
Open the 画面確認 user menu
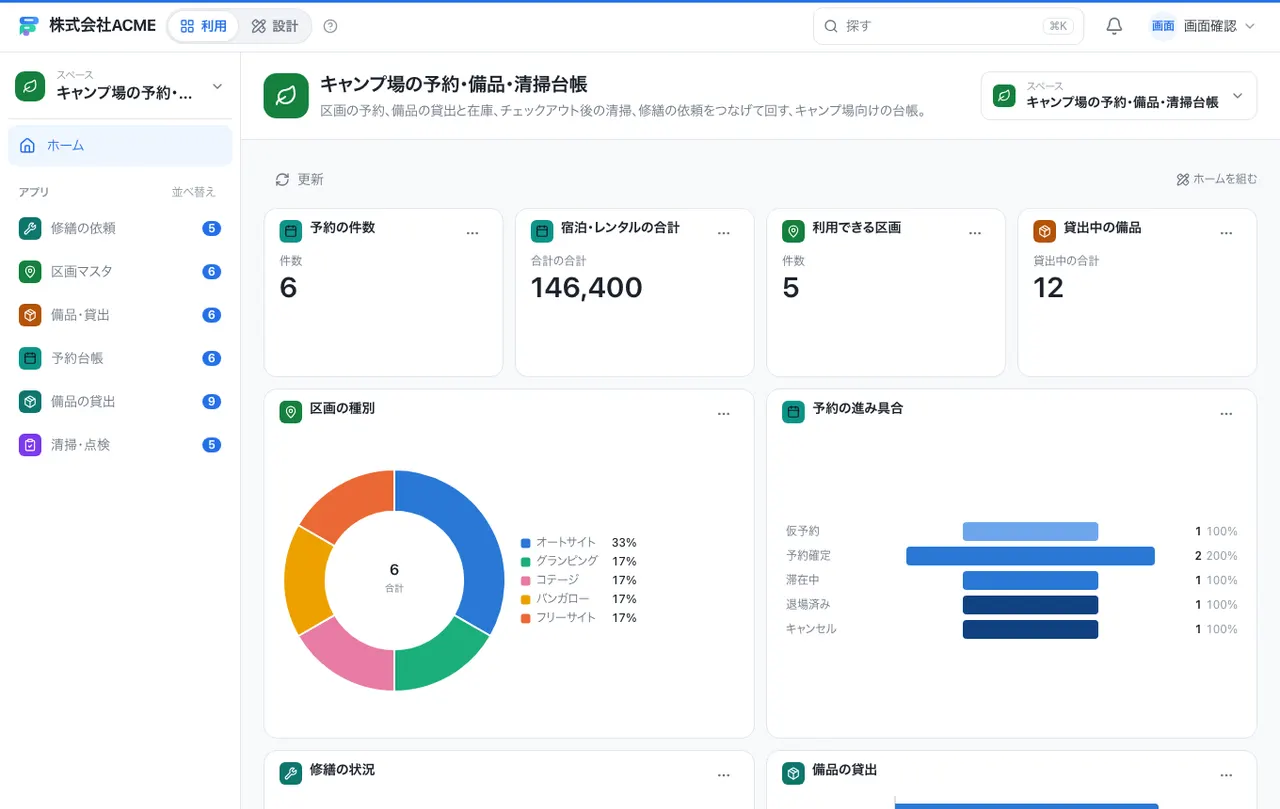[1202, 26]
